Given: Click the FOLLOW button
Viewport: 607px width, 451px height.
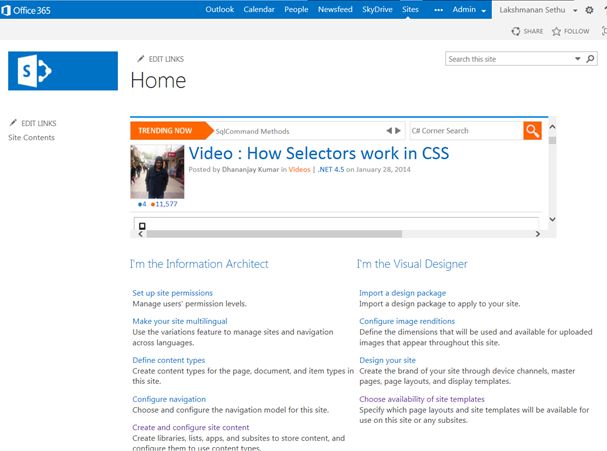Looking at the screenshot, I should coord(571,31).
